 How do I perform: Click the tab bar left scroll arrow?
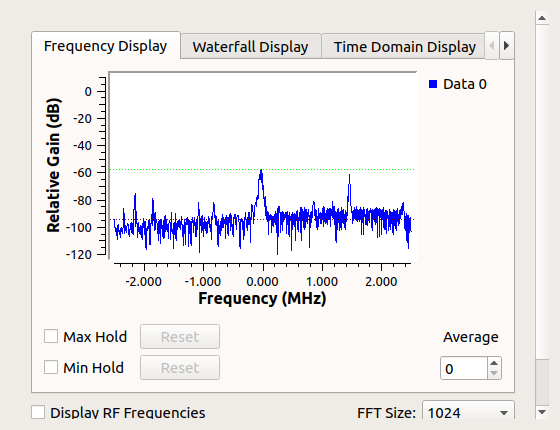[492, 46]
